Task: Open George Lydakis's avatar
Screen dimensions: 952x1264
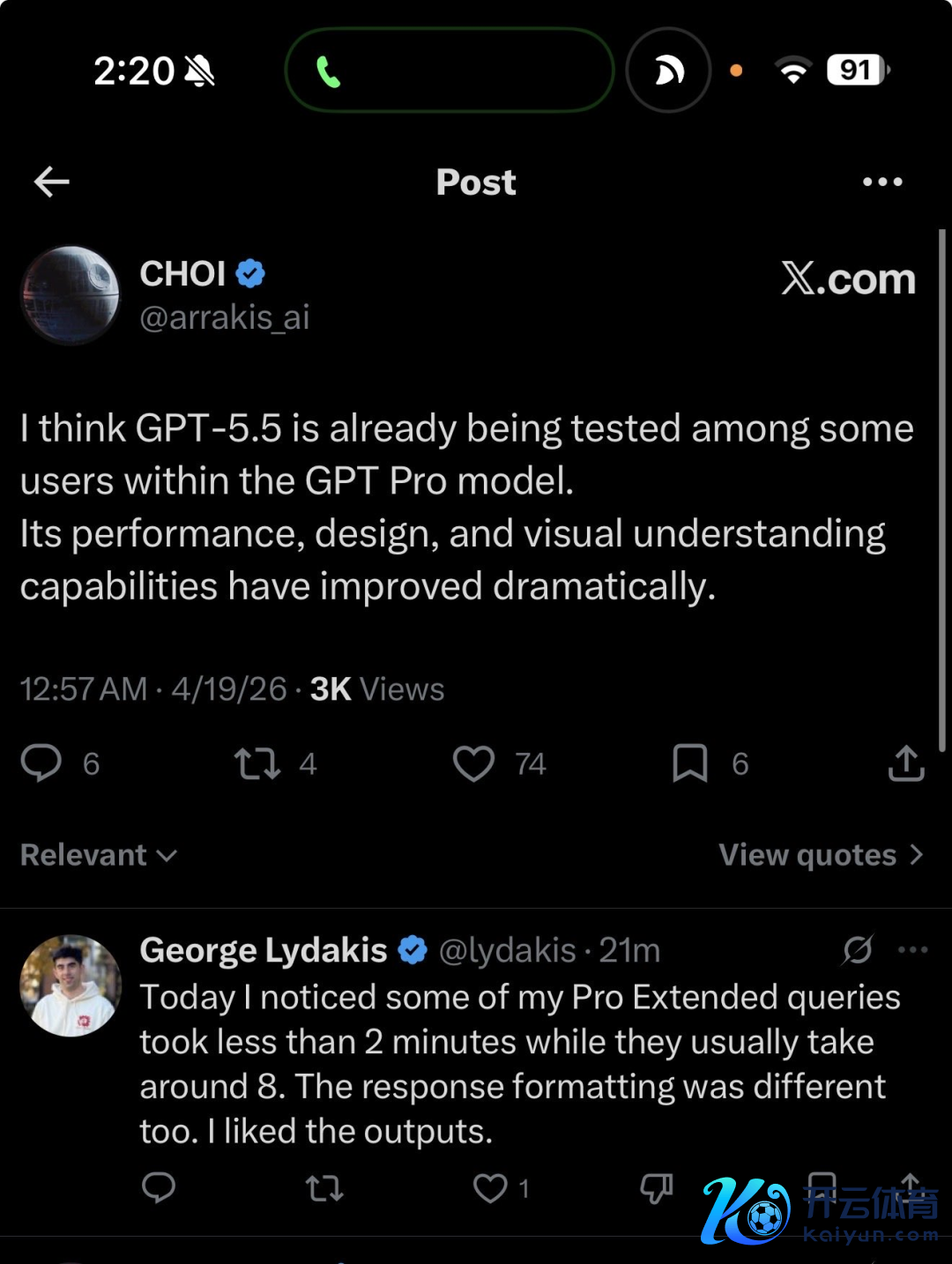Action: pyautogui.click(x=71, y=985)
